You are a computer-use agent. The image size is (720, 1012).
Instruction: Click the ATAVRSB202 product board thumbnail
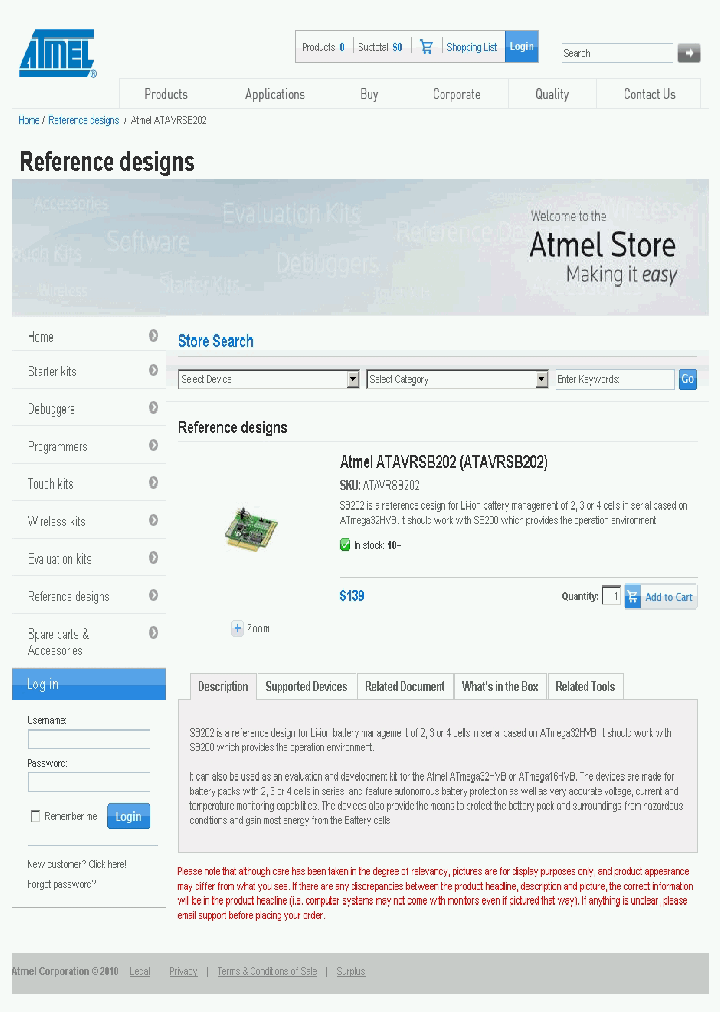251,529
